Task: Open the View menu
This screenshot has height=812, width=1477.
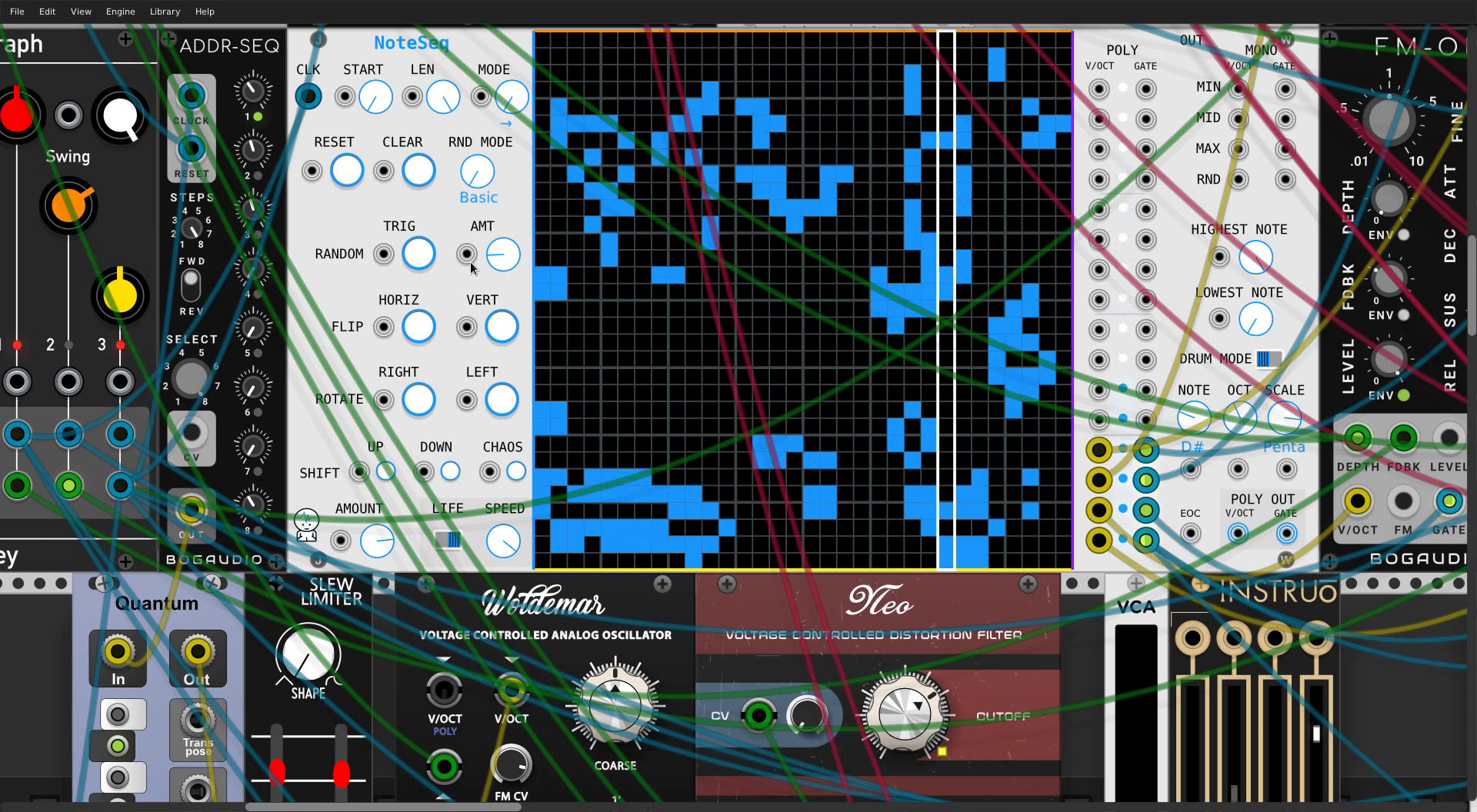Action: pyautogui.click(x=81, y=12)
